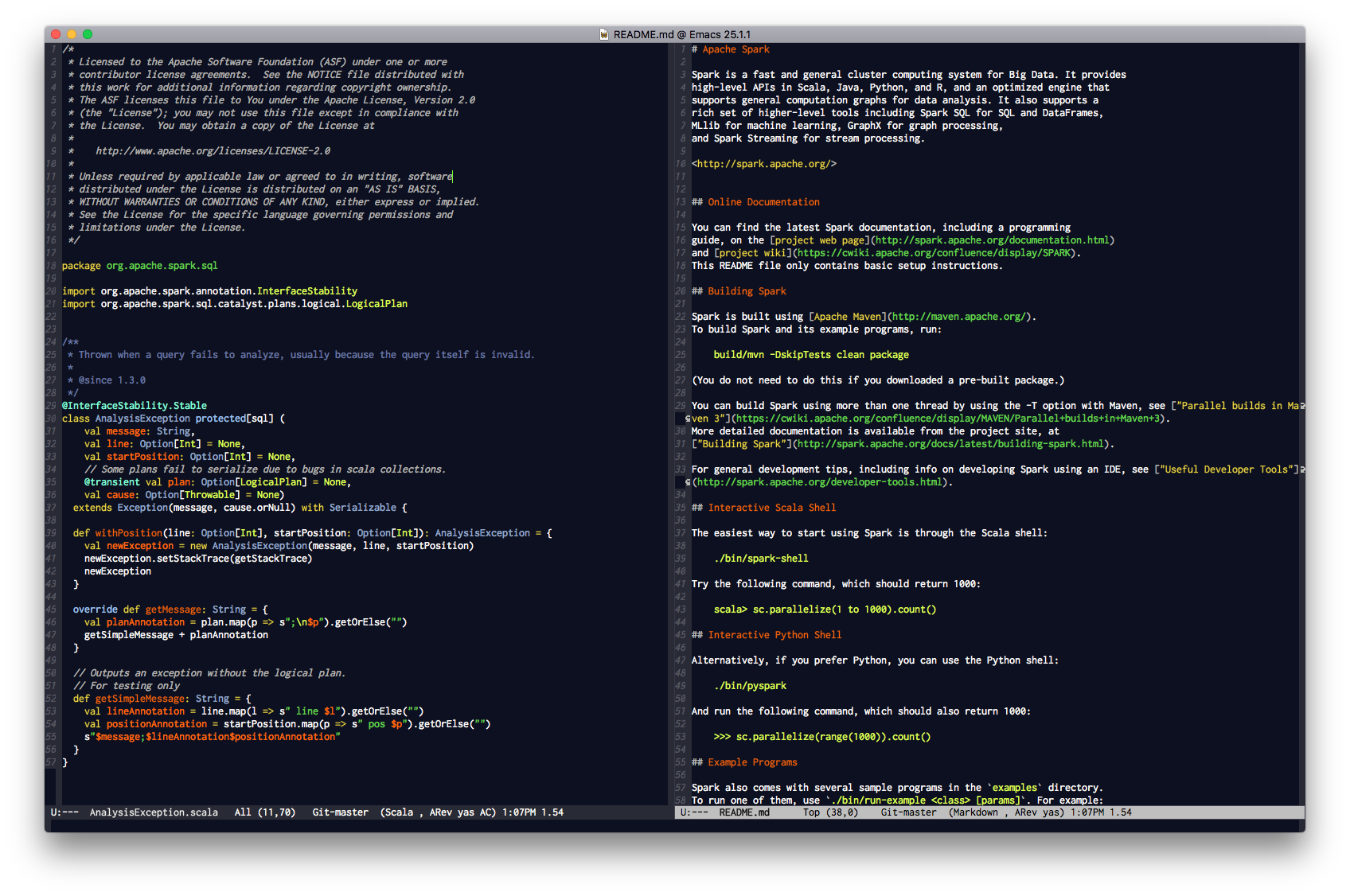This screenshot has height=896, width=1350.
Task: Click 'class AnalysisException protected[sql] (' line
Action: click(173, 419)
